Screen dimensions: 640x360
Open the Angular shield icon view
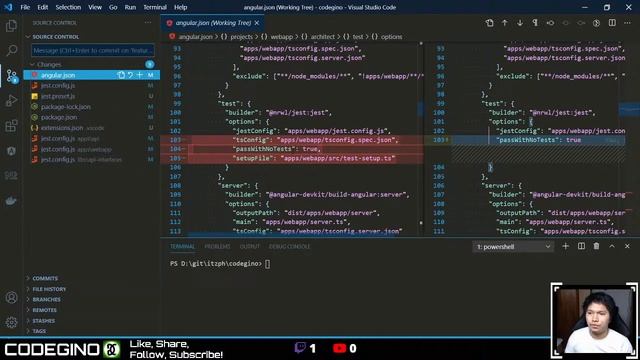pos(11,151)
